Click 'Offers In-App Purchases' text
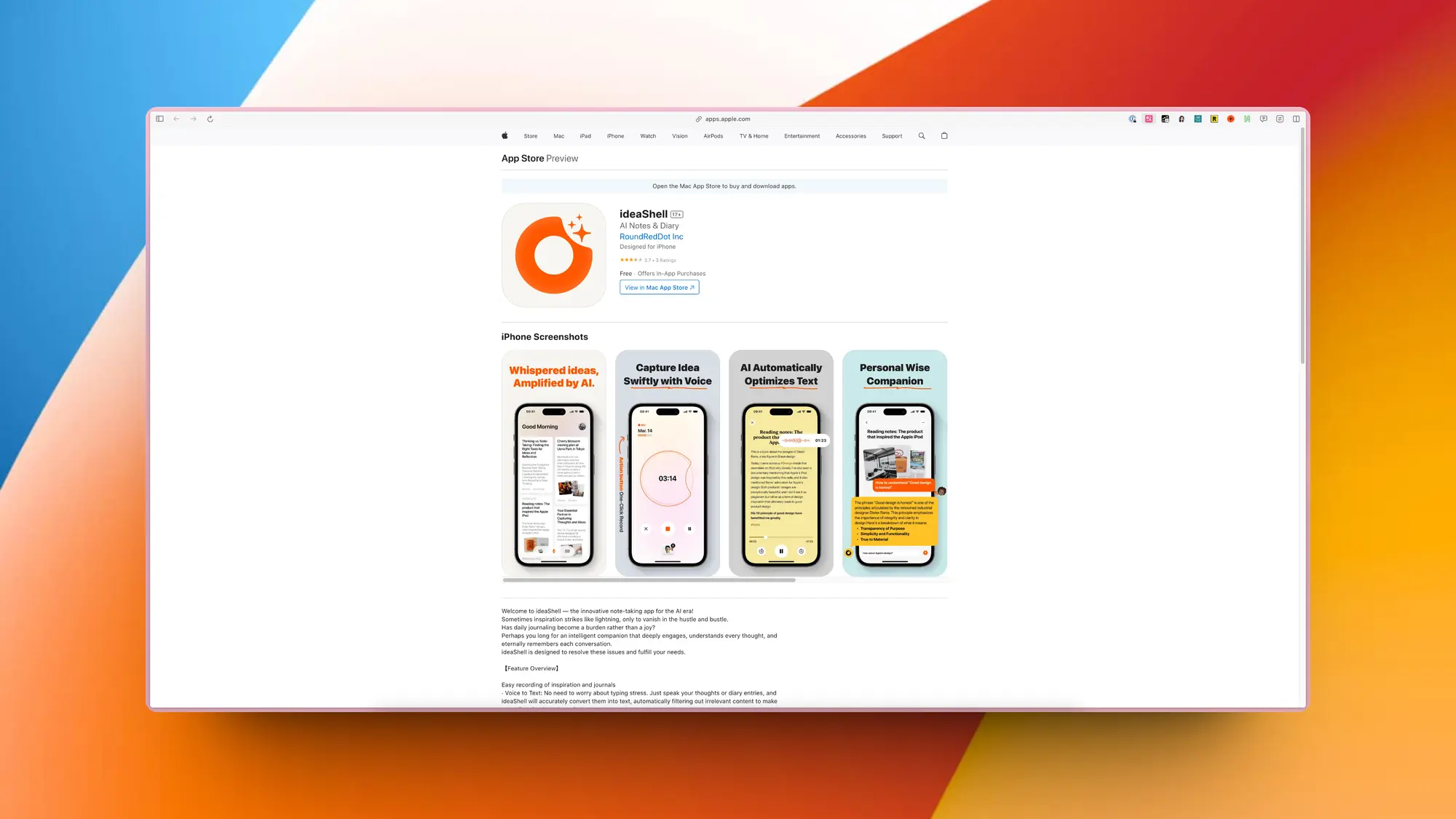The width and height of the screenshot is (1456, 819). pos(671,274)
